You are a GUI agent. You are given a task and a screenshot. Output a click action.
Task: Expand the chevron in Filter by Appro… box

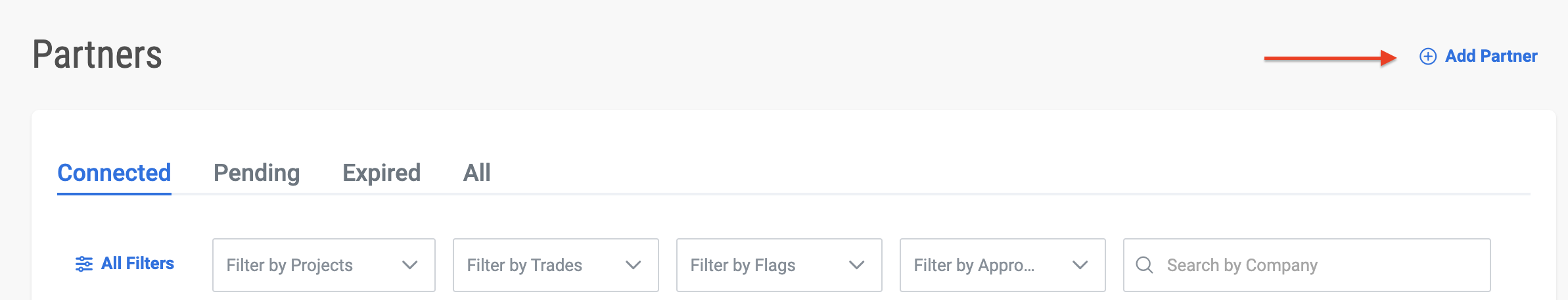[1080, 265]
